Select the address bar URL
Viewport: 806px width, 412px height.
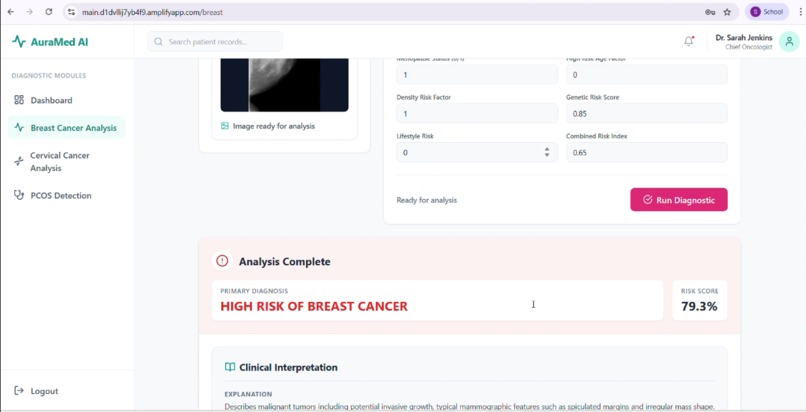(x=152, y=12)
